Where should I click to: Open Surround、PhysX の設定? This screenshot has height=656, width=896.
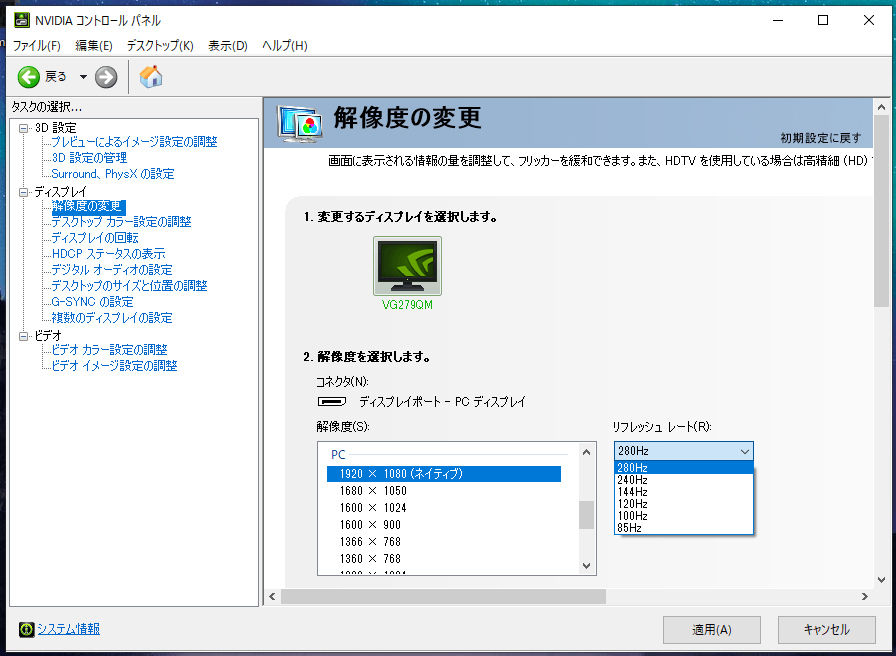coord(113,174)
